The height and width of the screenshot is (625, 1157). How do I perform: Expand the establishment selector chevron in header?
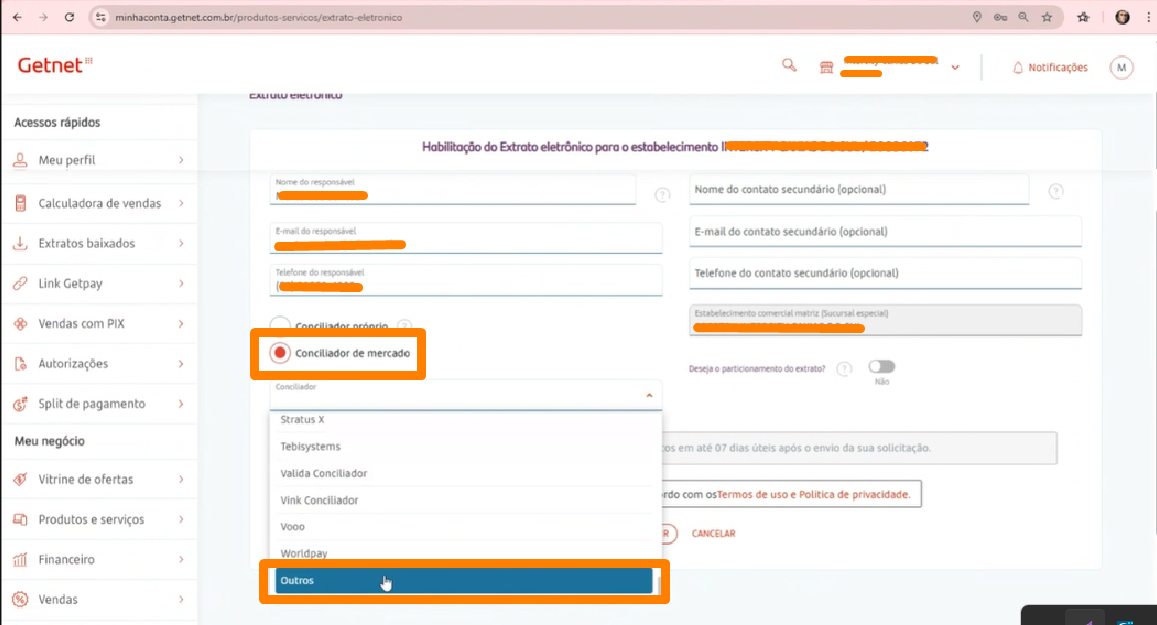[x=955, y=67]
